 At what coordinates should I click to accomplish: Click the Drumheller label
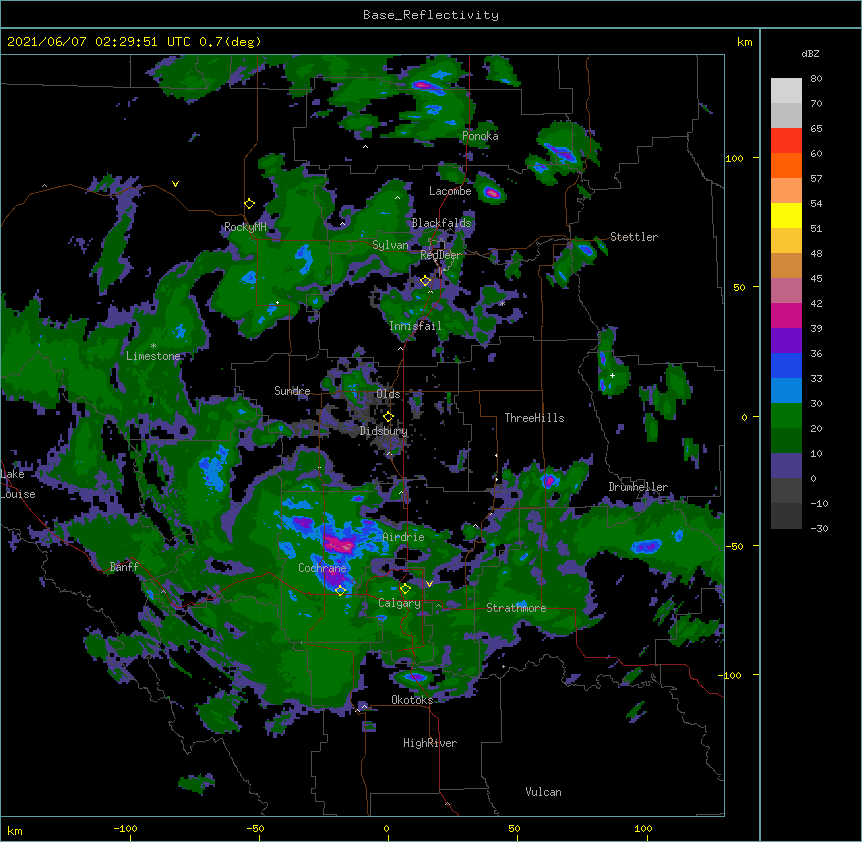tap(638, 487)
